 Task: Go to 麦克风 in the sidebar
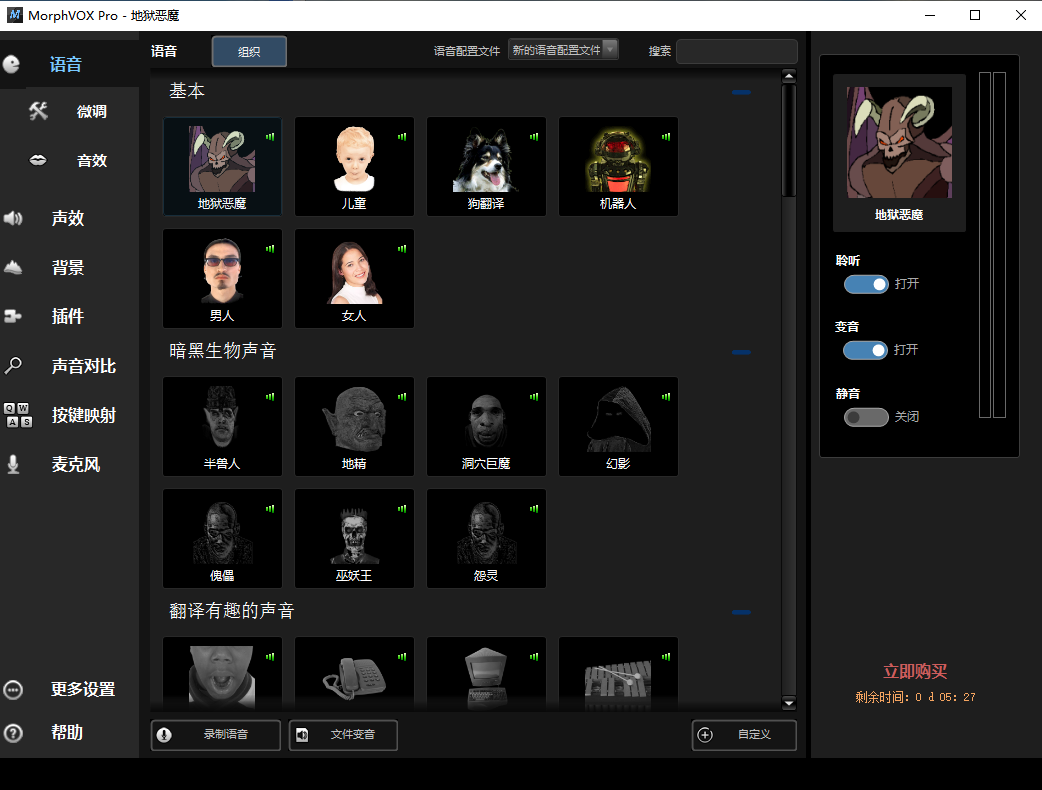[x=76, y=465]
